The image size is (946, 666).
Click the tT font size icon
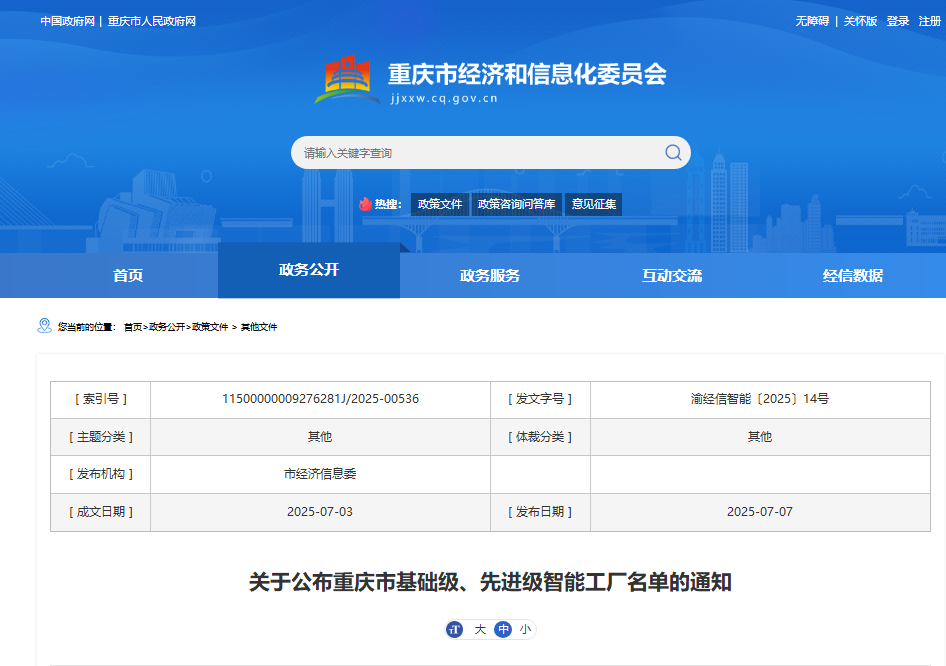[x=455, y=629]
